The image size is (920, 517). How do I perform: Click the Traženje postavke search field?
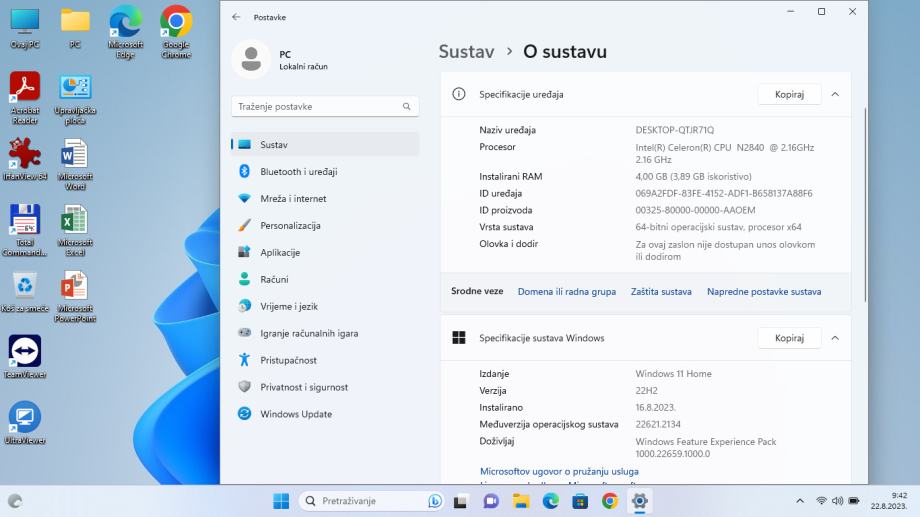(315, 106)
